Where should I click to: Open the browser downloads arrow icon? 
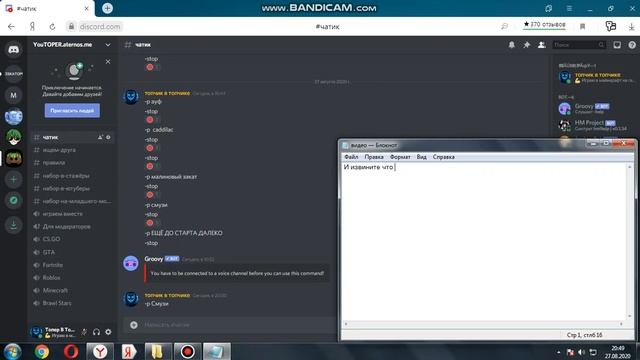point(631,27)
